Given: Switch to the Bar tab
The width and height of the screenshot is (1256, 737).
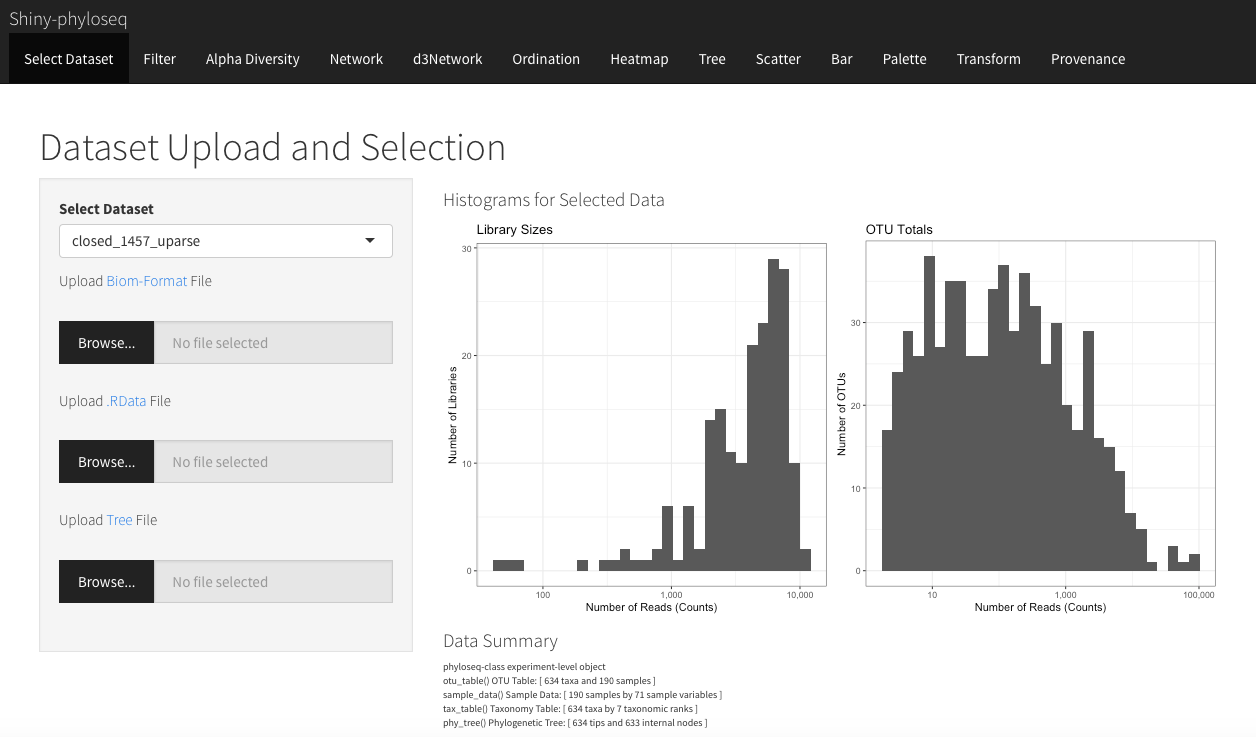Looking at the screenshot, I should tap(842, 59).
